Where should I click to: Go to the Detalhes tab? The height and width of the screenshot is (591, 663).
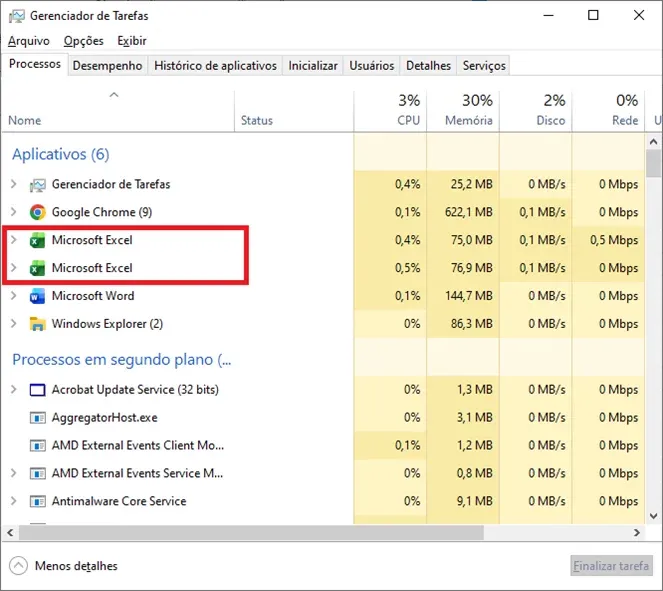[x=428, y=66]
